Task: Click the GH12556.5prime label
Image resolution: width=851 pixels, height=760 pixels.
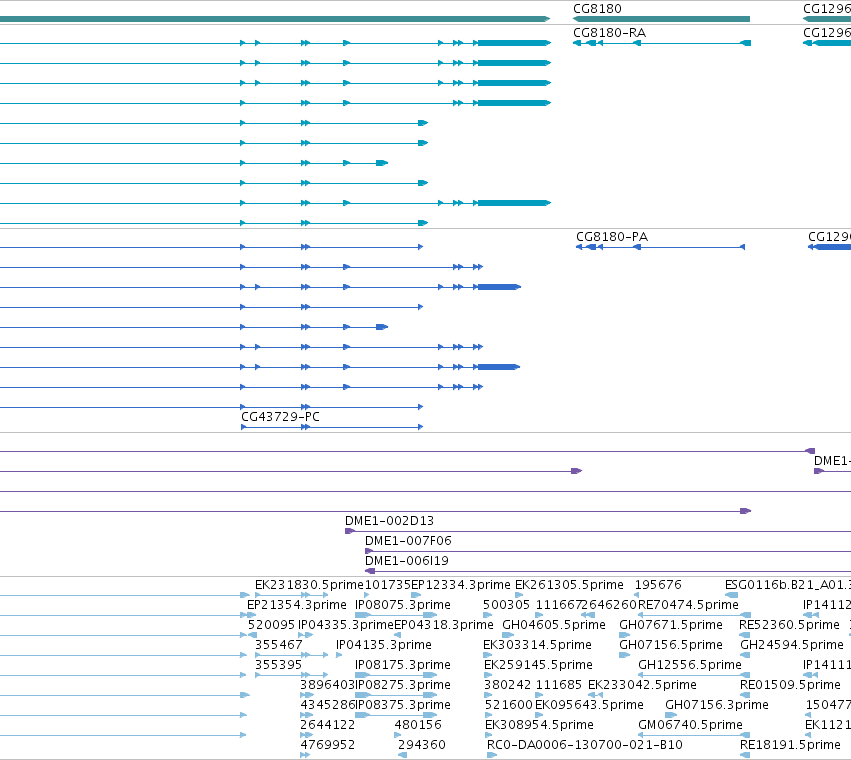Action: click(690, 665)
